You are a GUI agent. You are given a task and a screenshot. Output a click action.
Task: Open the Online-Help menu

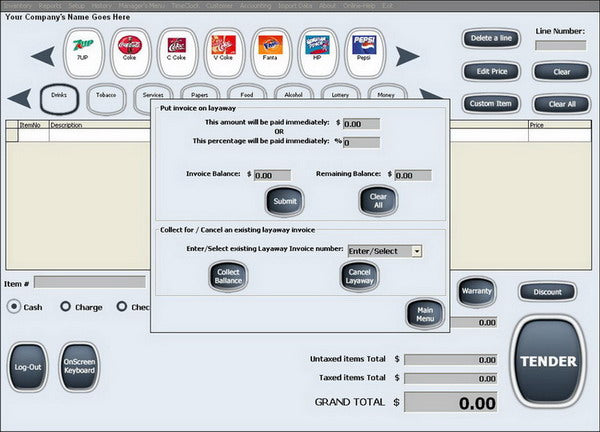(360, 6)
